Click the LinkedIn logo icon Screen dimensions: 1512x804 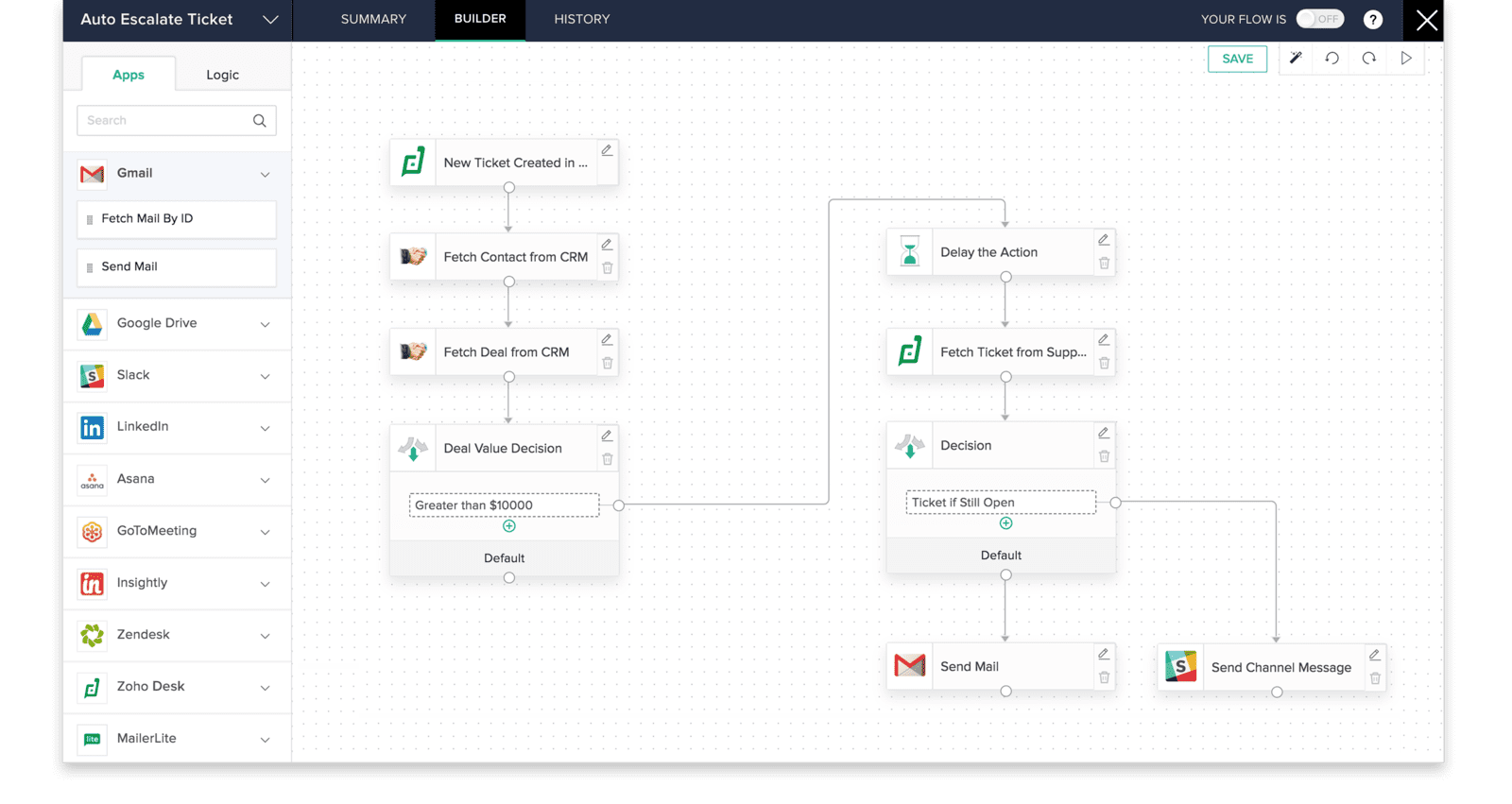click(x=92, y=428)
